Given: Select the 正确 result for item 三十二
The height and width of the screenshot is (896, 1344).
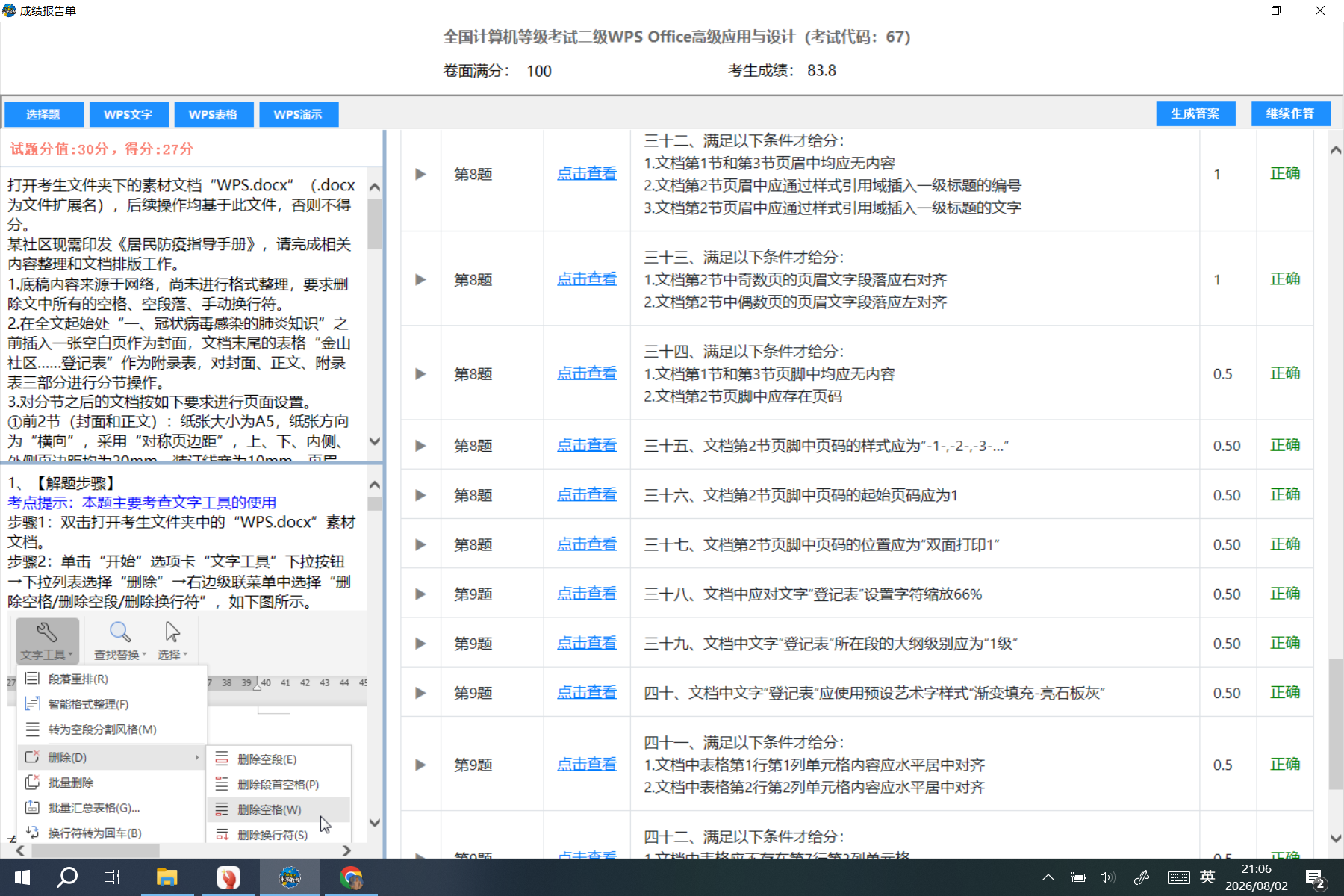Looking at the screenshot, I should tap(1285, 173).
